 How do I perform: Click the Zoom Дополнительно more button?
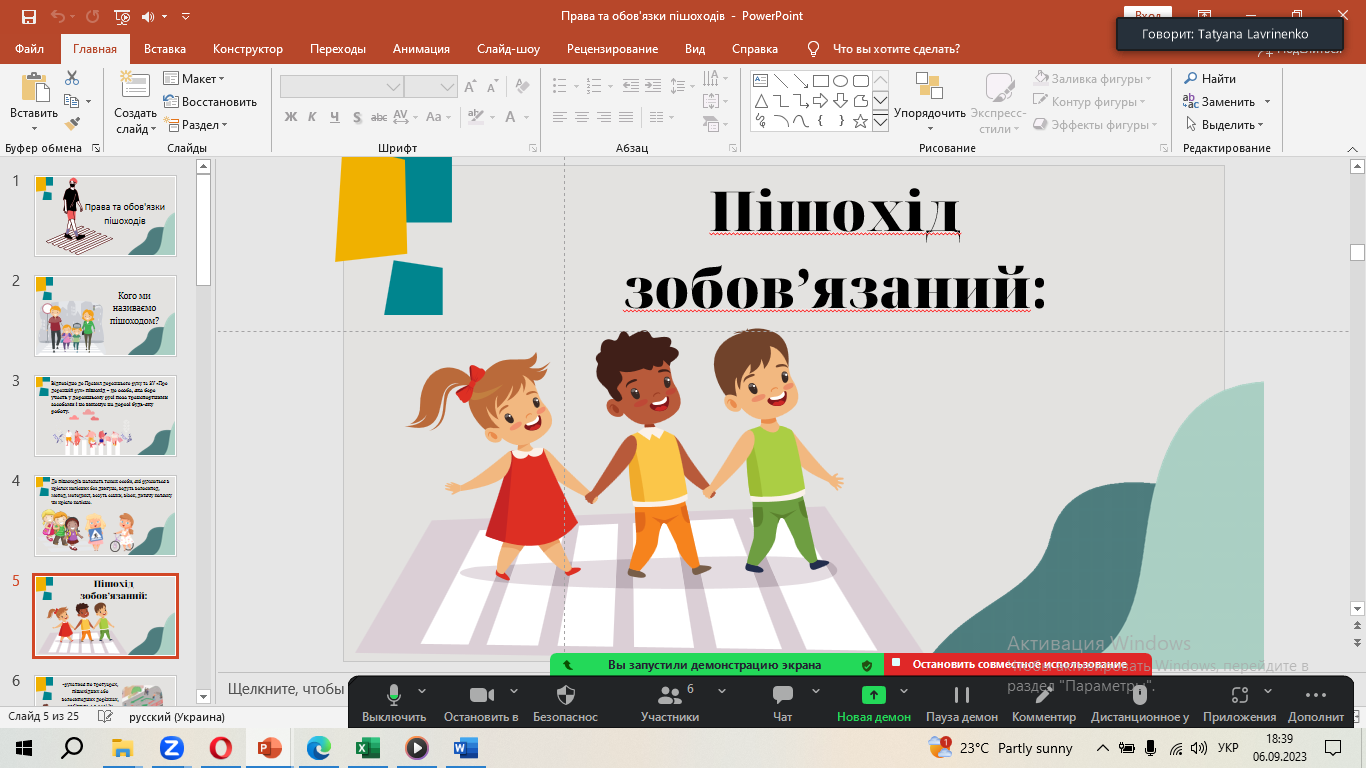tap(1316, 702)
